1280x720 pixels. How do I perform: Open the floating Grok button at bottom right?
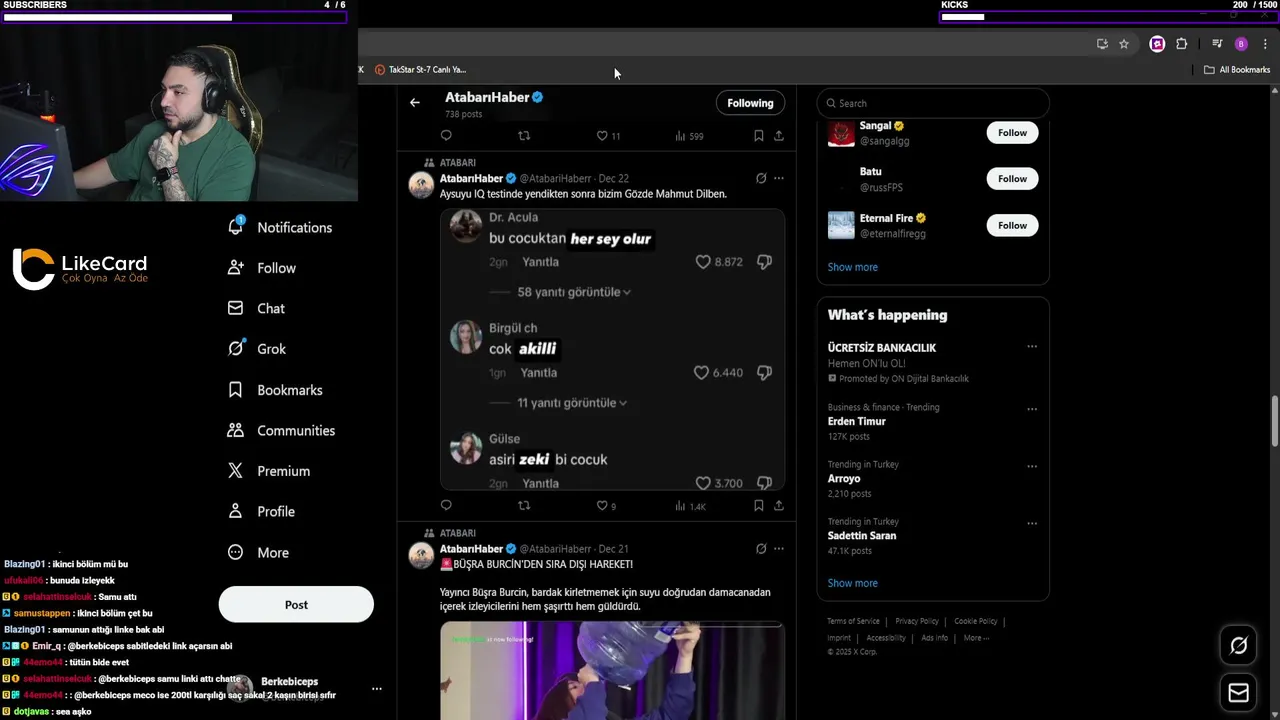tap(1238, 646)
